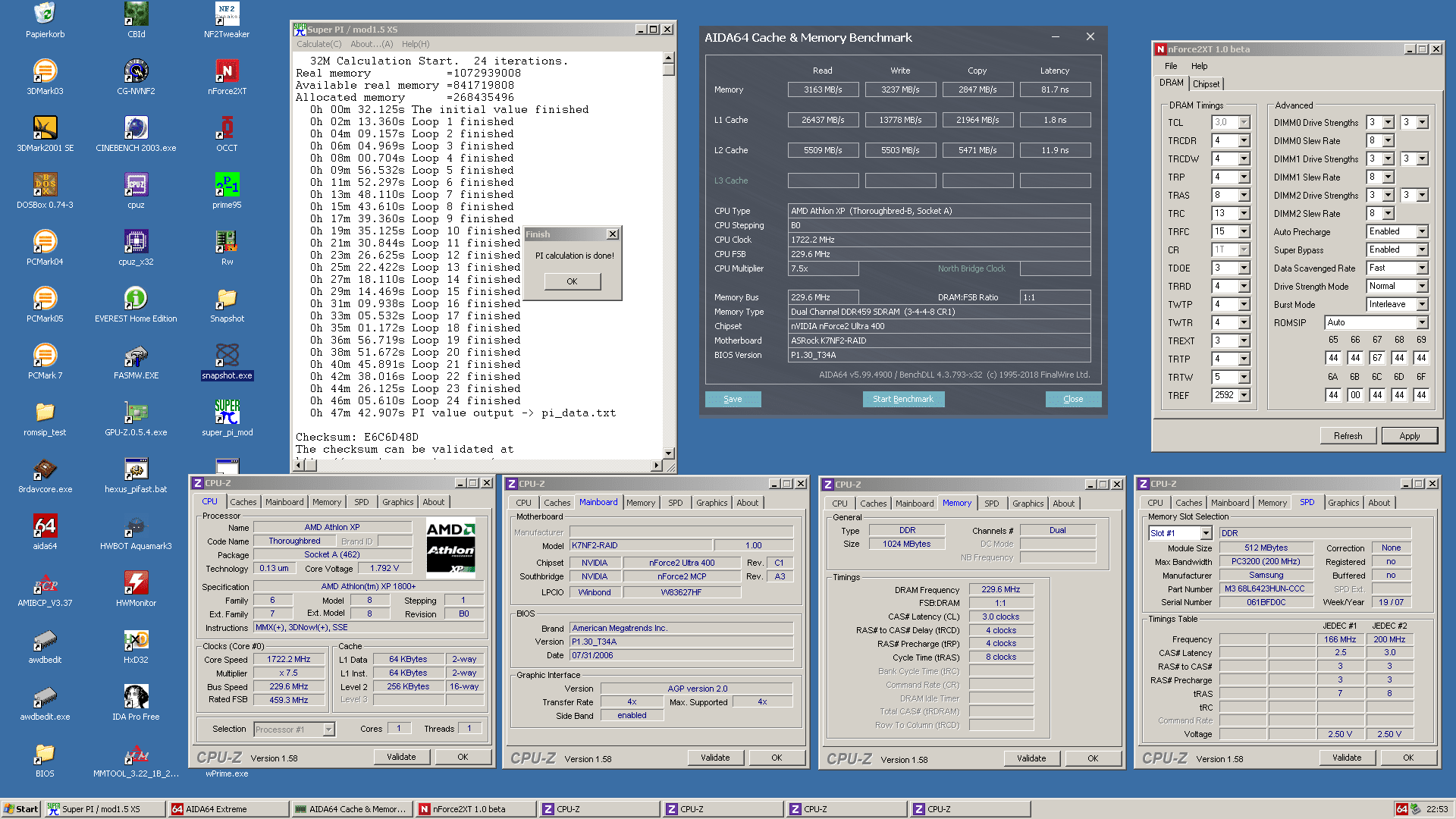Click Validate in the CPU-Z SPD window

point(1347,758)
